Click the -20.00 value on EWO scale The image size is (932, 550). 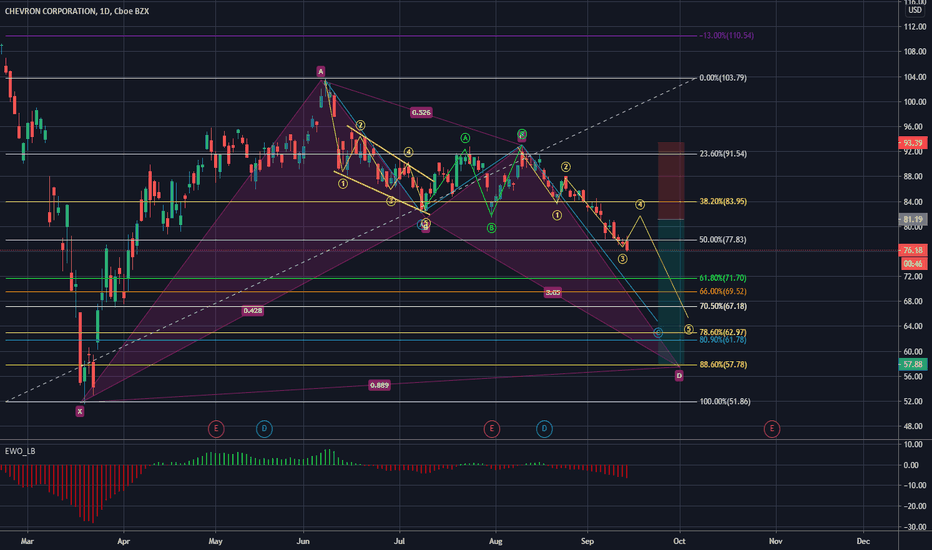click(x=915, y=506)
